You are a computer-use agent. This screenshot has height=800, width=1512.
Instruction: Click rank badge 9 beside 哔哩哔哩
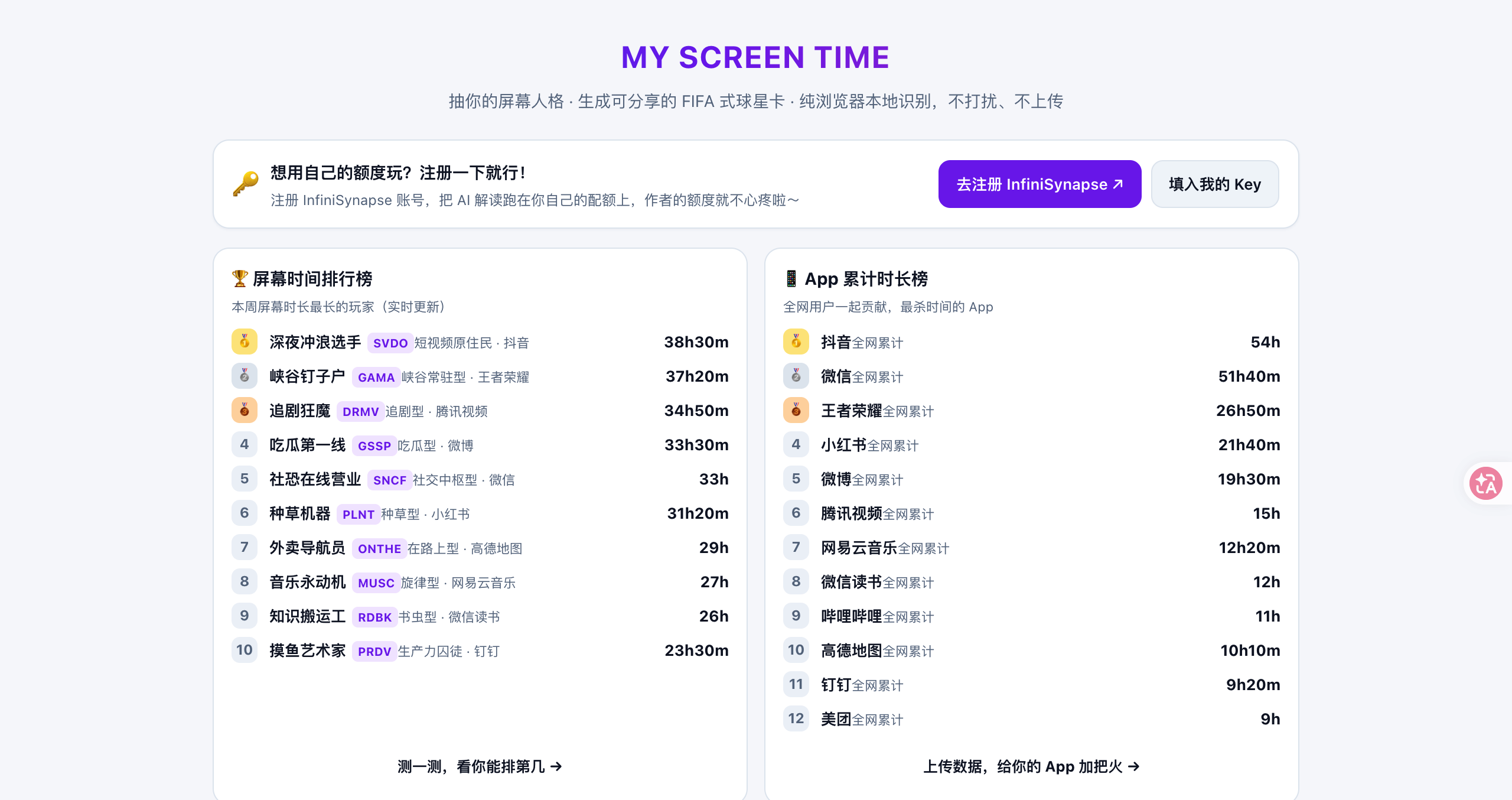(x=796, y=616)
